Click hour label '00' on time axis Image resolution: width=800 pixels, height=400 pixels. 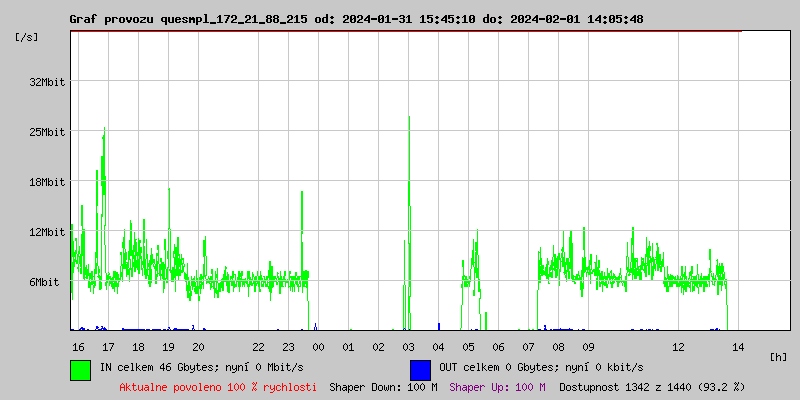[x=318, y=347]
